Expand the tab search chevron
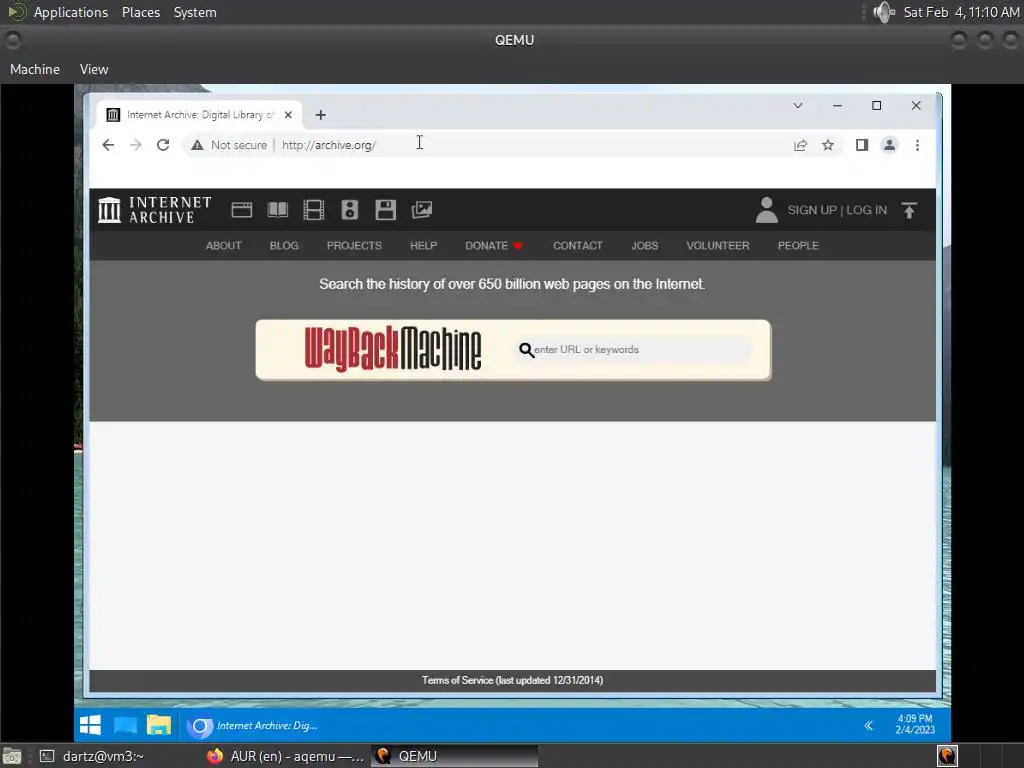The height and width of the screenshot is (768, 1024). tap(798, 105)
